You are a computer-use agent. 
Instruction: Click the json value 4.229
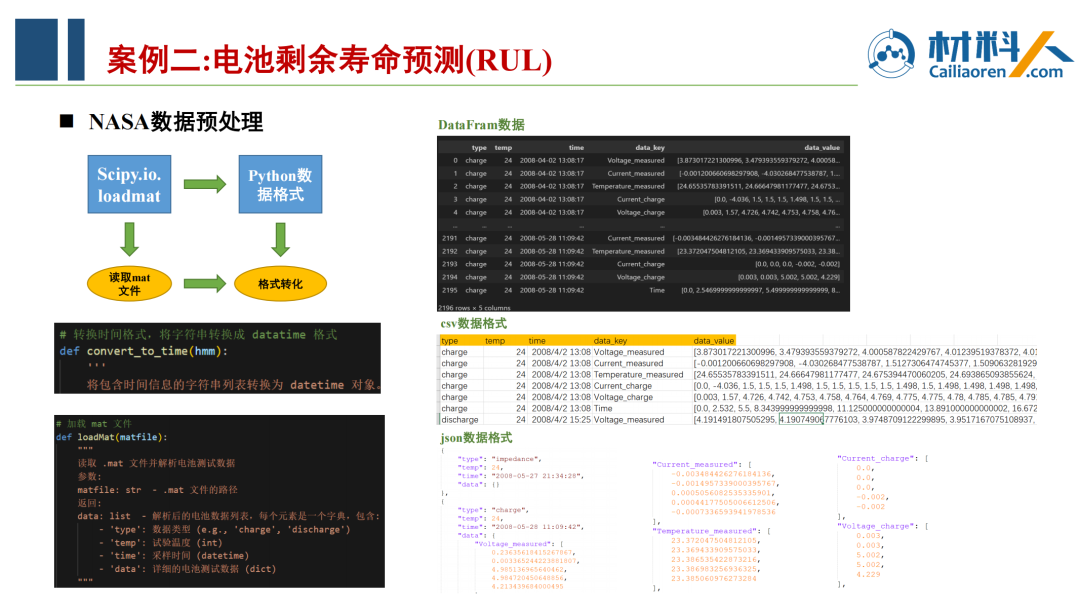point(869,574)
